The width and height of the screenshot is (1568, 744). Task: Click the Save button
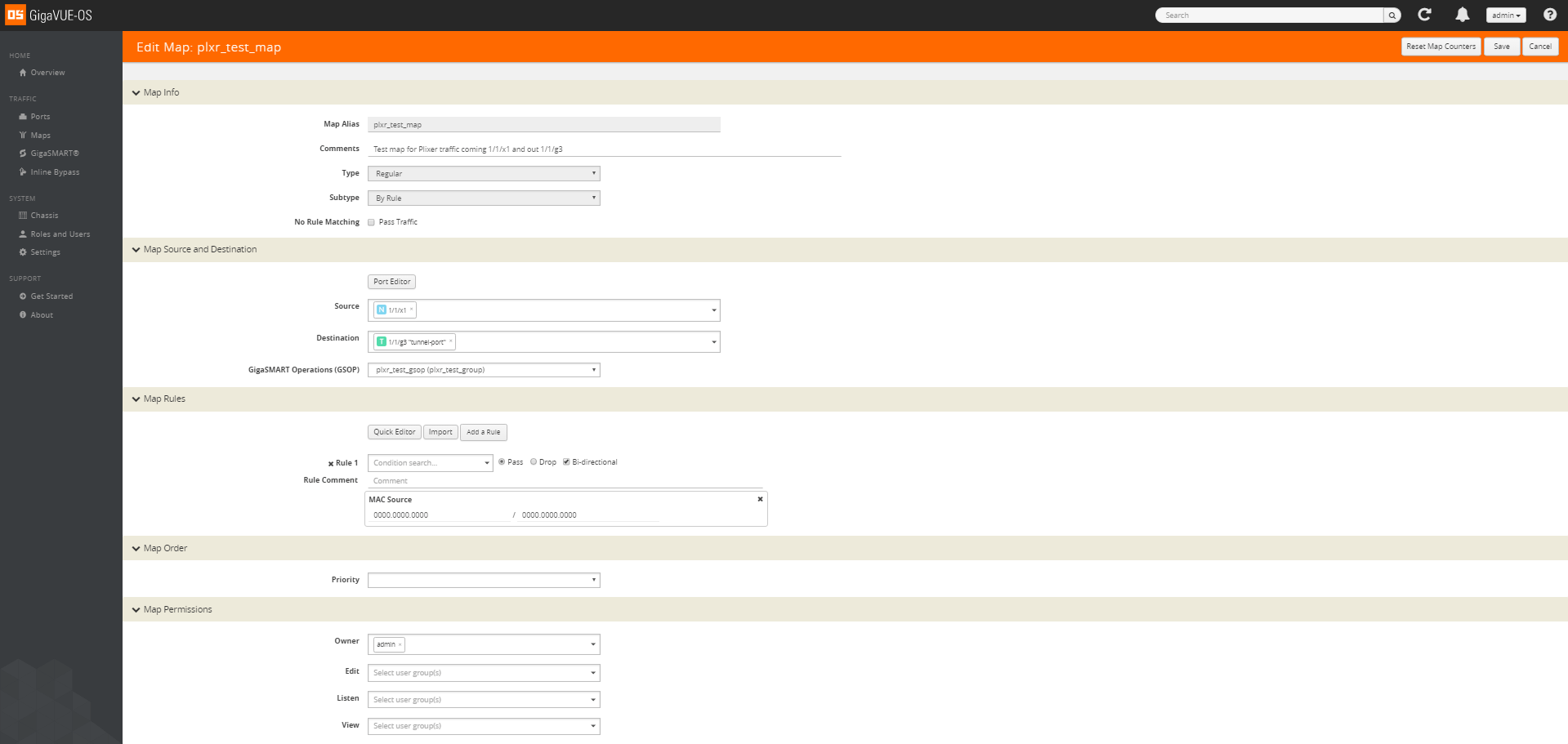pyautogui.click(x=1502, y=47)
